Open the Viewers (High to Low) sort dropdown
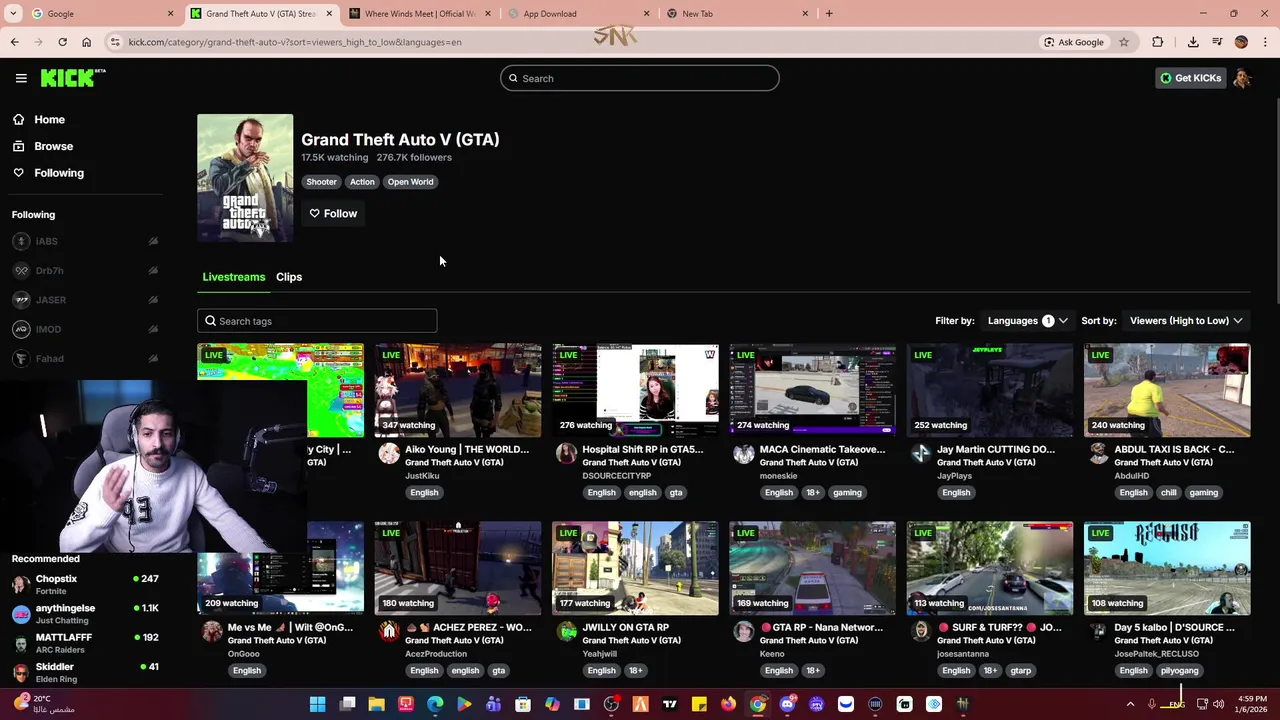Screen dimensions: 1280x720 point(1186,321)
